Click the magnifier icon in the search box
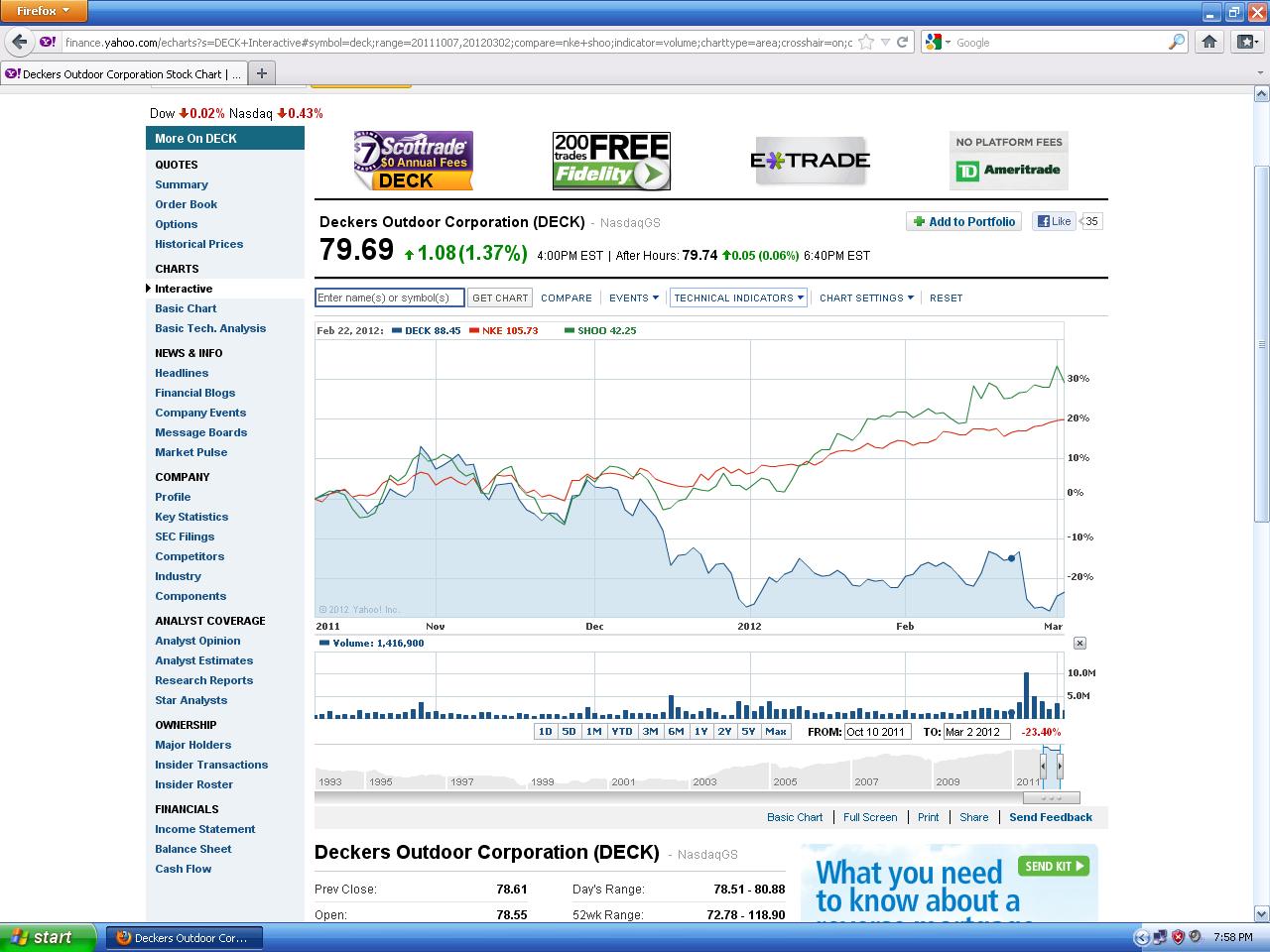This screenshot has width=1270, height=952. [1176, 42]
